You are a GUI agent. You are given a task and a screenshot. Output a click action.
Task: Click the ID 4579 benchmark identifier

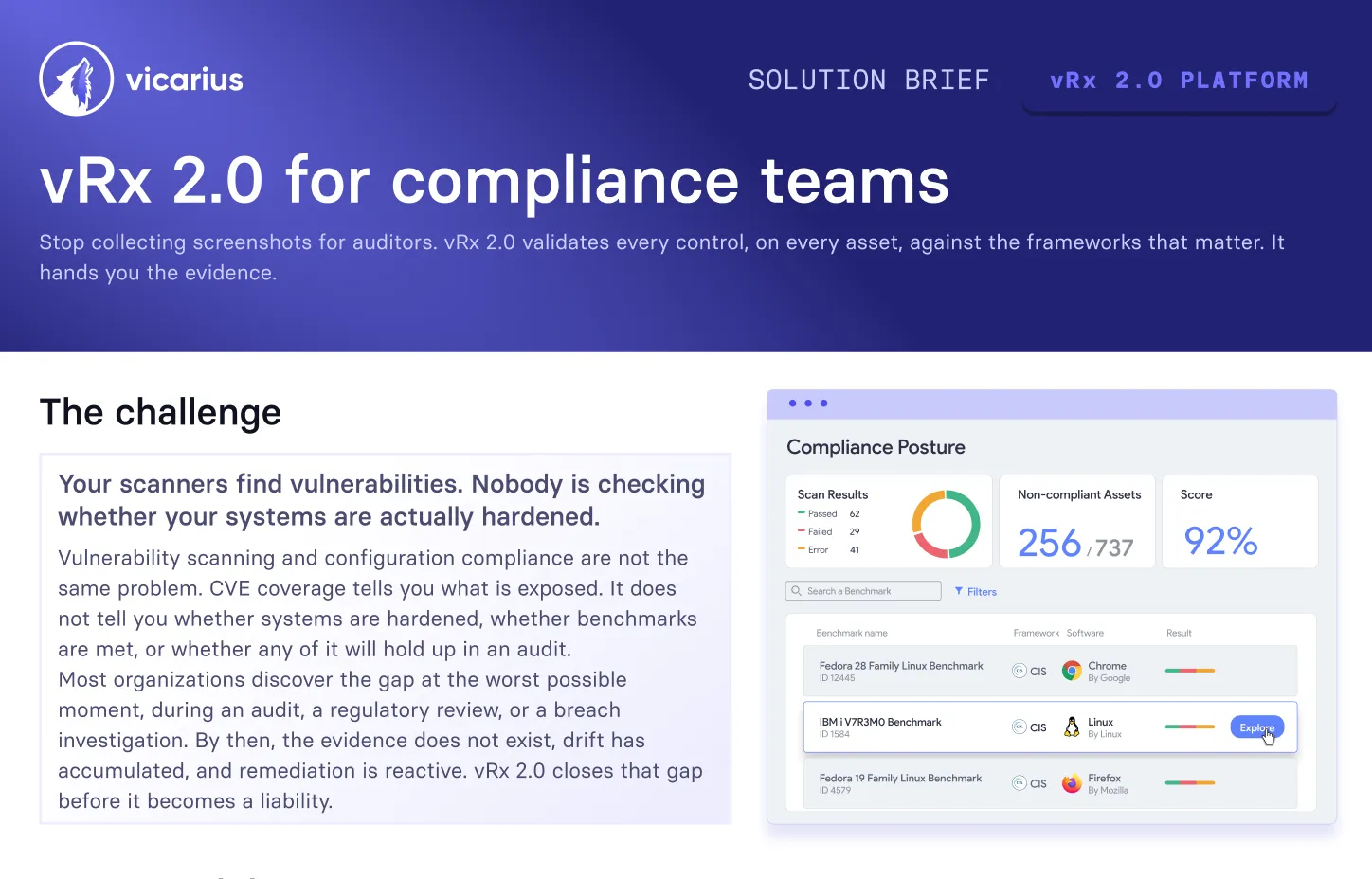(835, 790)
